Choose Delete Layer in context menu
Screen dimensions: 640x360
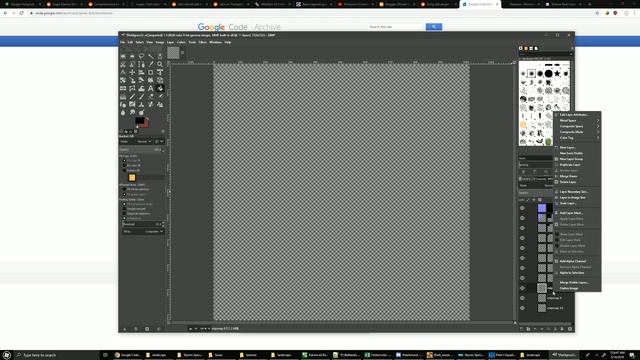tap(577, 182)
